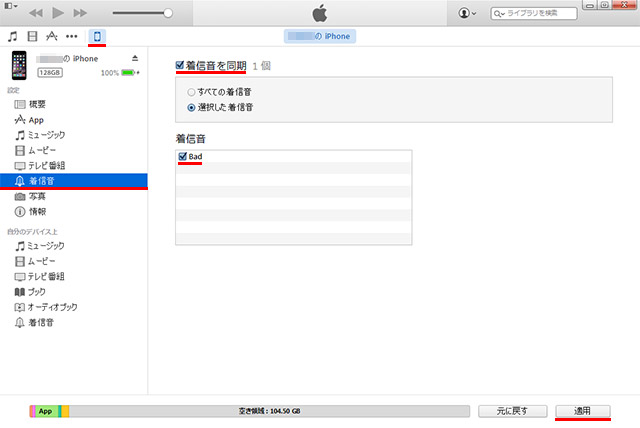
Task: Choose the 選択した着信音 radio option
Action: click(191, 106)
